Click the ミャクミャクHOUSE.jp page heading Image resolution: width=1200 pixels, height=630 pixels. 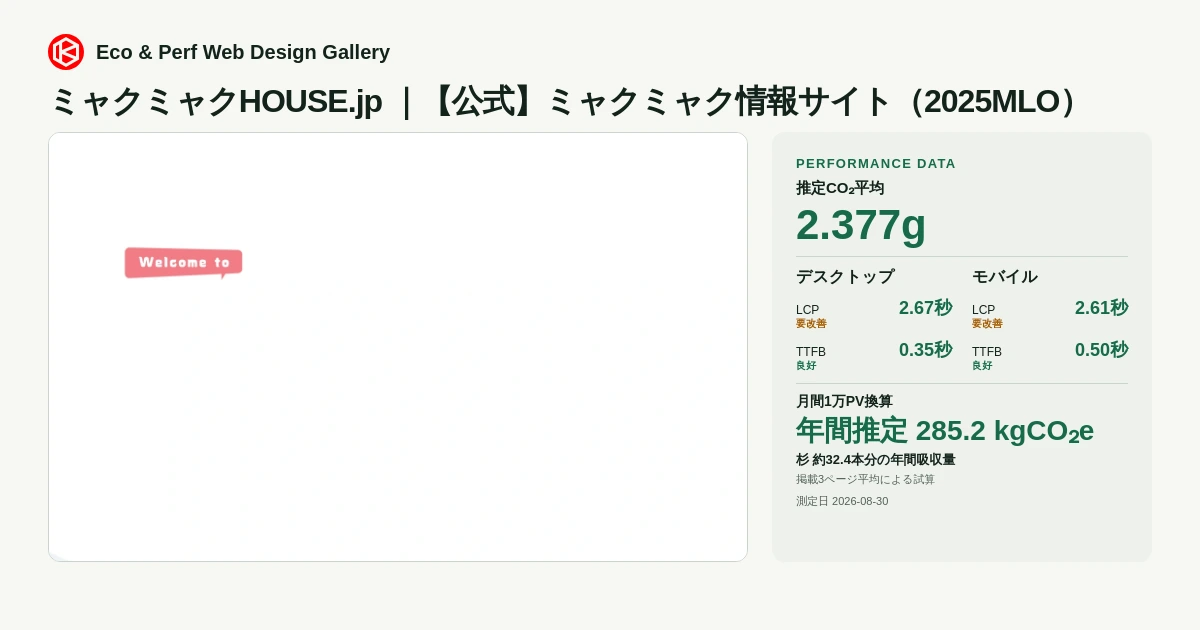(x=565, y=101)
